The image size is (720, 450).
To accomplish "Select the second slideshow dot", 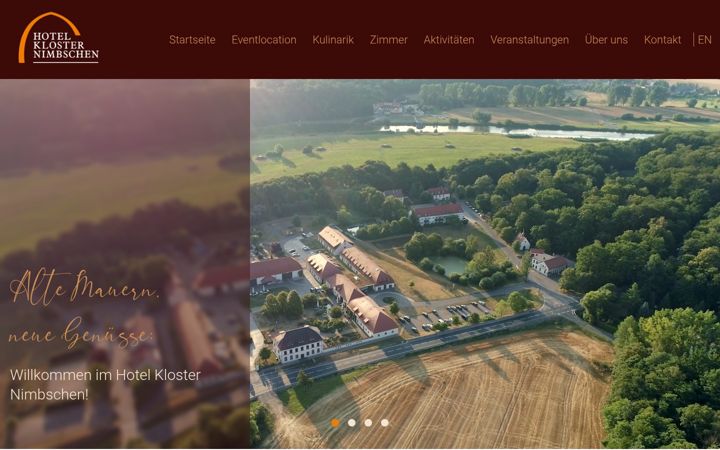I will (x=352, y=423).
